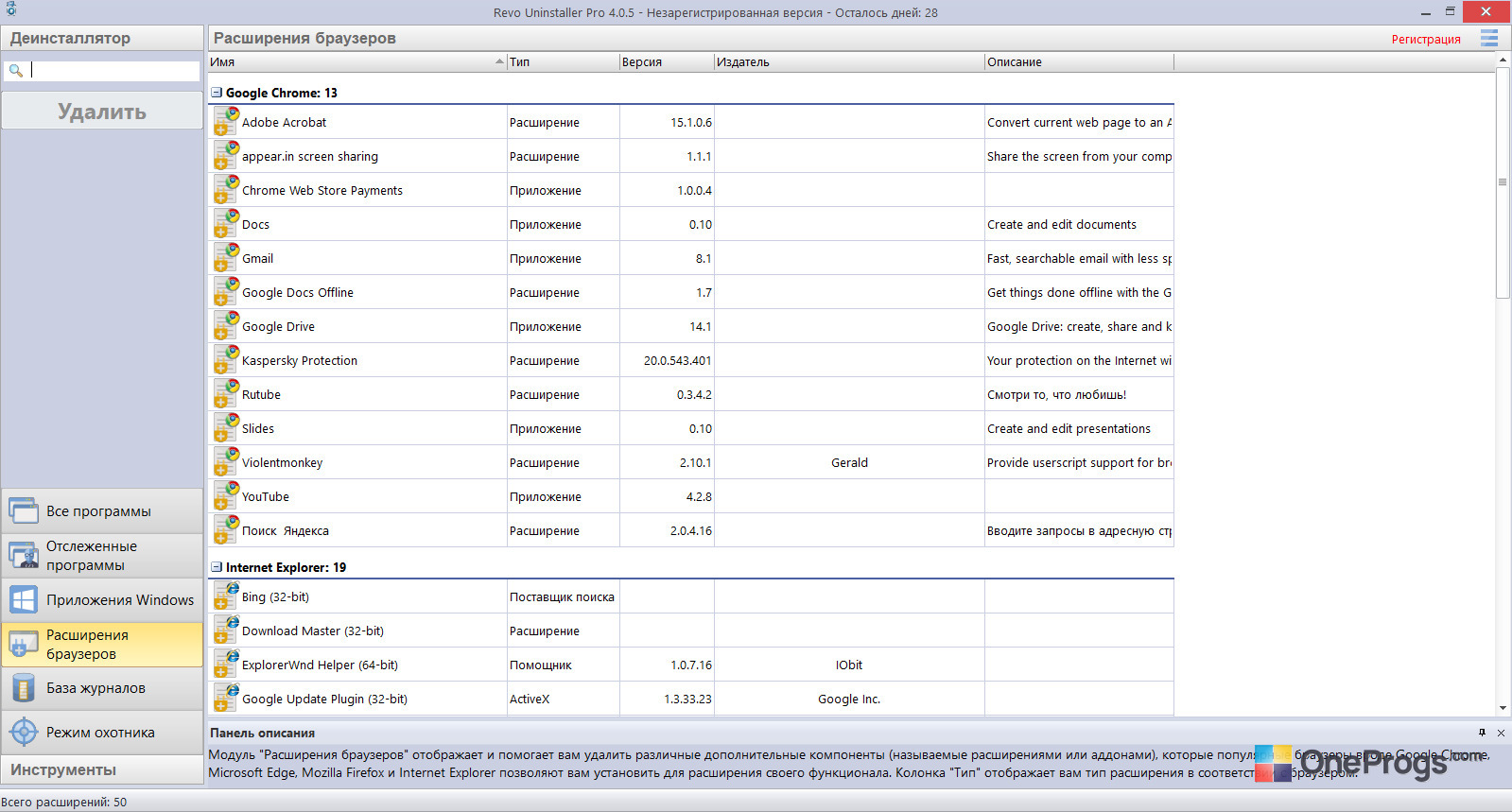Sort list by Описание column header
The width and height of the screenshot is (1512, 812).
click(1079, 61)
